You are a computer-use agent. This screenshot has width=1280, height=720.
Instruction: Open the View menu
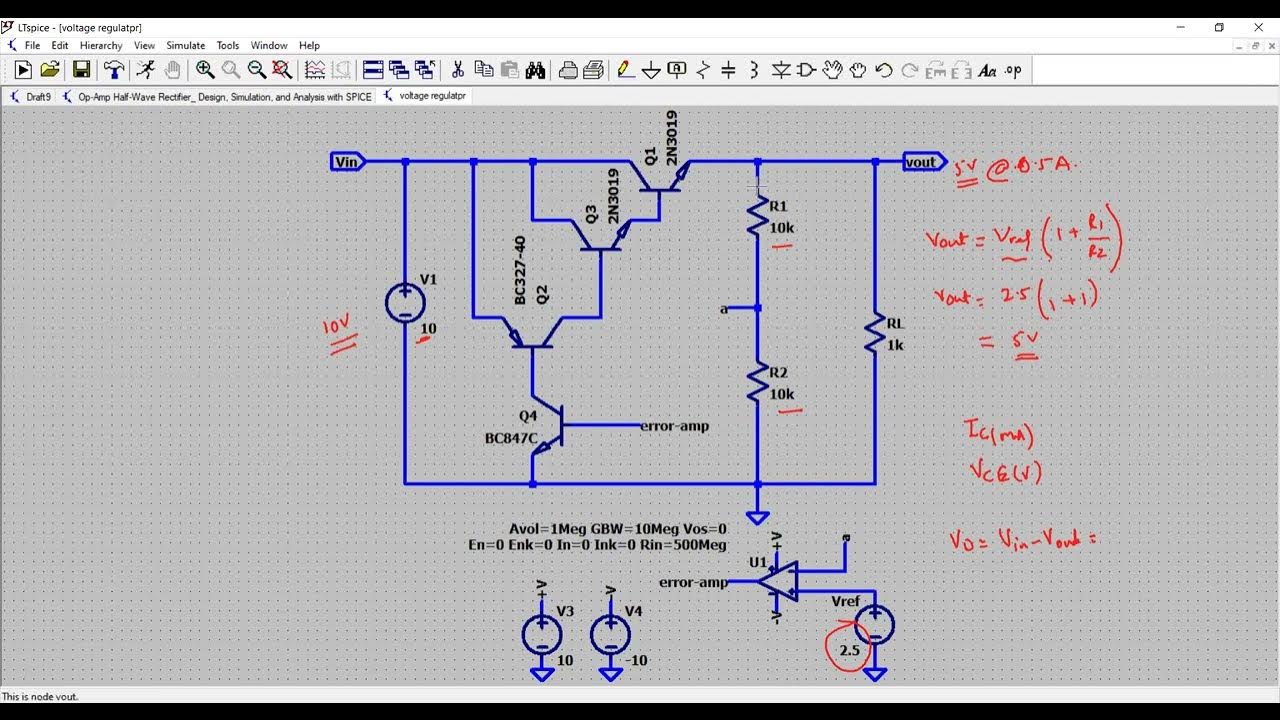click(x=144, y=45)
